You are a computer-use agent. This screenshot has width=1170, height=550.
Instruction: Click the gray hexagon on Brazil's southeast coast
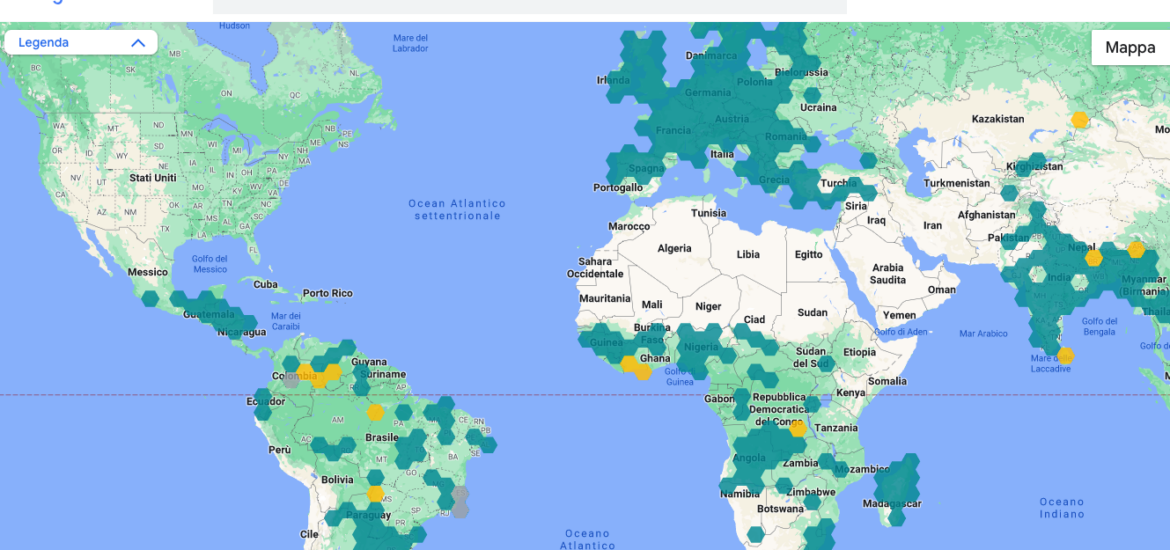pos(460,494)
